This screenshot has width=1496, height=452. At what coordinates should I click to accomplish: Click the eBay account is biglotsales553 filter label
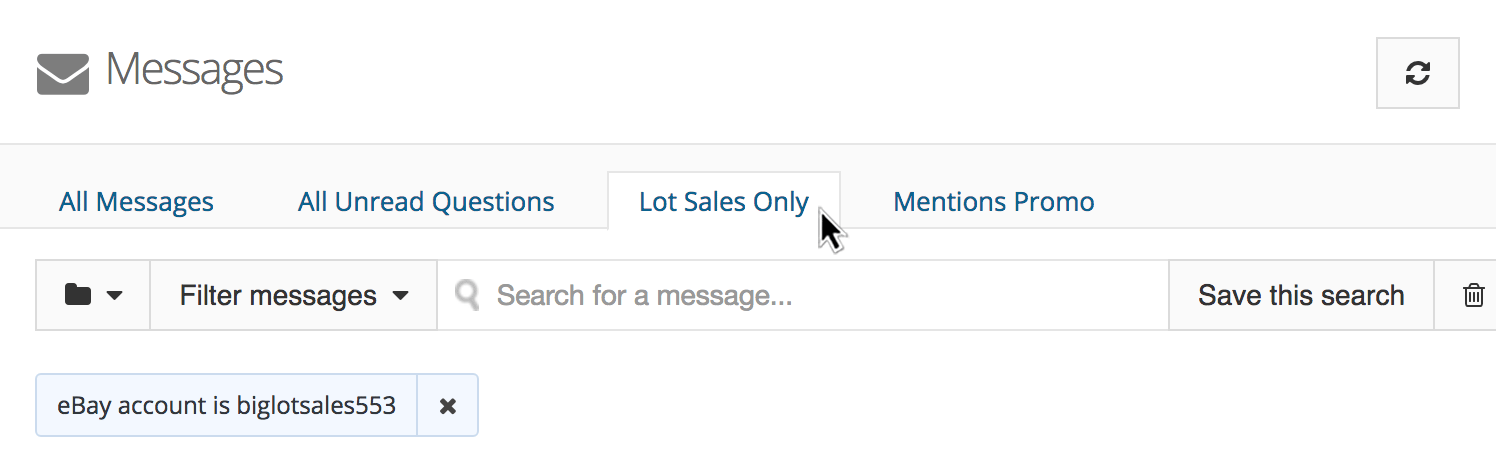(x=226, y=406)
